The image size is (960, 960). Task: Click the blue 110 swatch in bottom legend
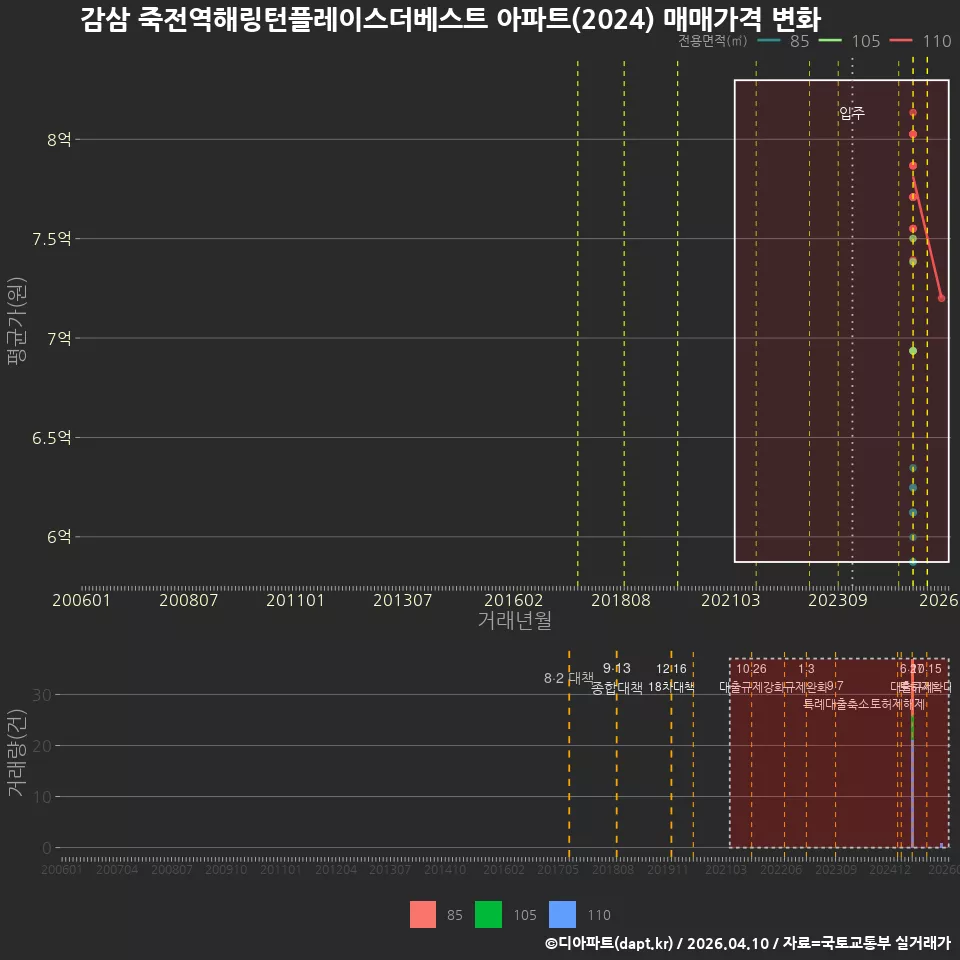[562, 914]
